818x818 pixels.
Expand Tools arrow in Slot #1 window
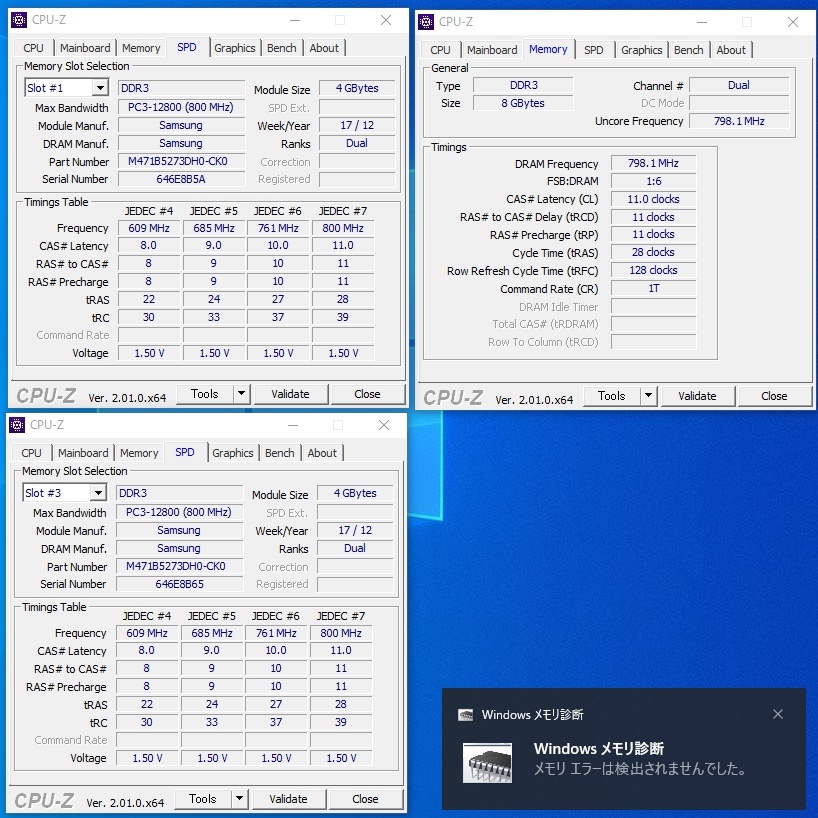[x=241, y=394]
